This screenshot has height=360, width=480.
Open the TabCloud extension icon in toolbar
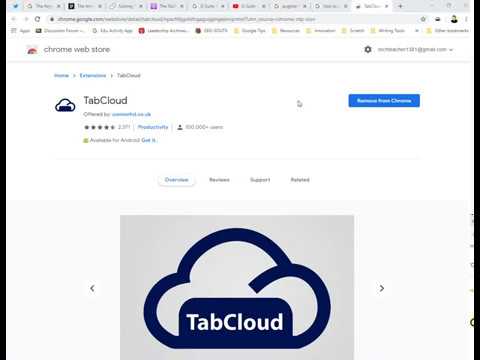tap(438, 19)
